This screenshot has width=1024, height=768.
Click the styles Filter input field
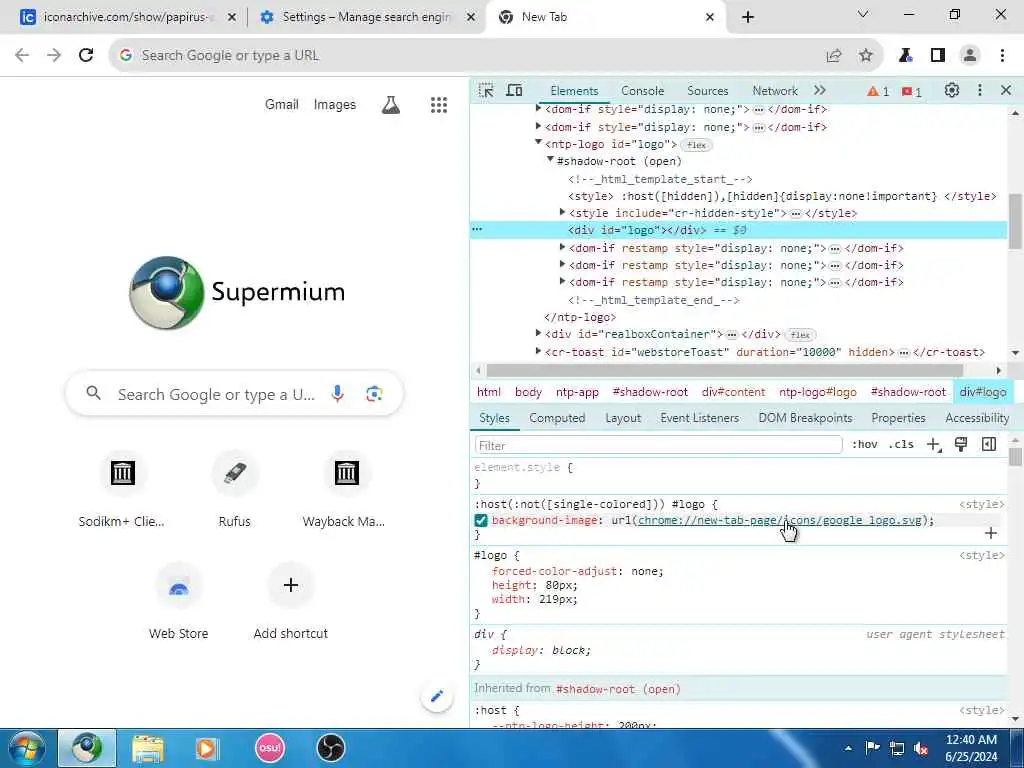coord(658,445)
